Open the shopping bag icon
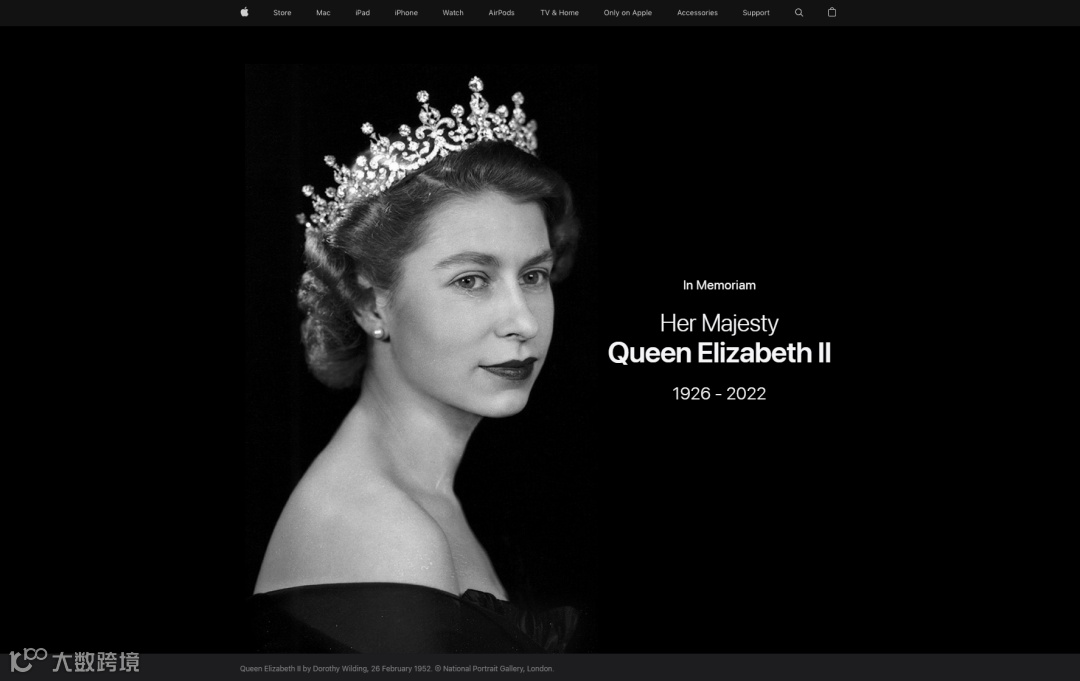Screen dimensions: 1080x681 pos(832,12)
